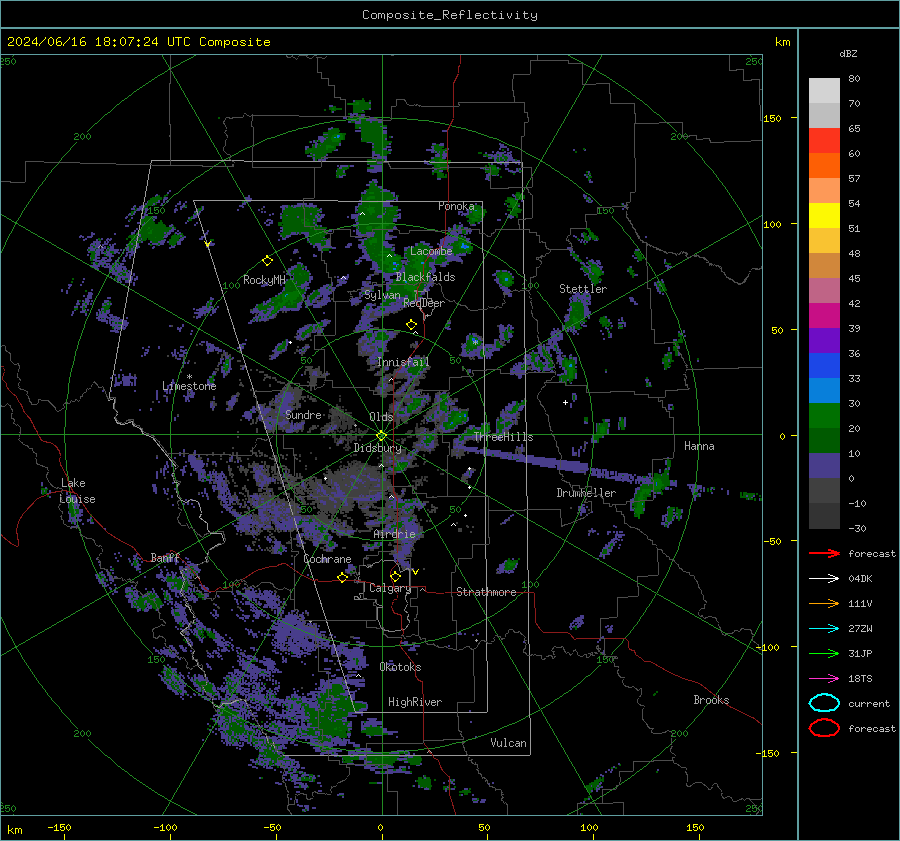Click the ThreeHills label
The height and width of the screenshot is (841, 900).
pos(503,437)
